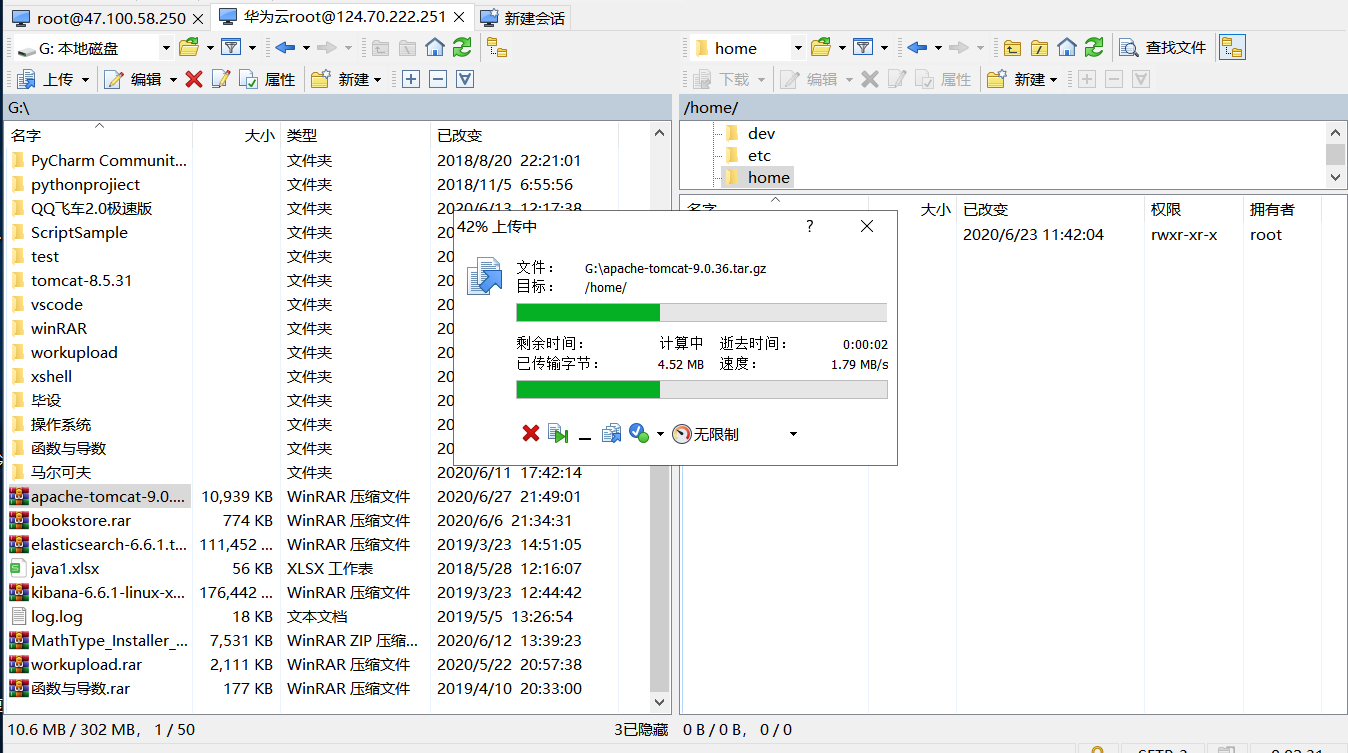Click the remote panel filter icon
The width and height of the screenshot is (1348, 753).
coord(863,47)
